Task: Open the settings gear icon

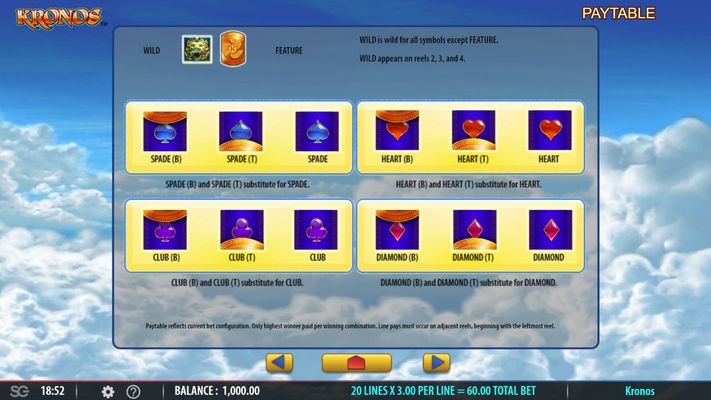Action: [x=108, y=391]
